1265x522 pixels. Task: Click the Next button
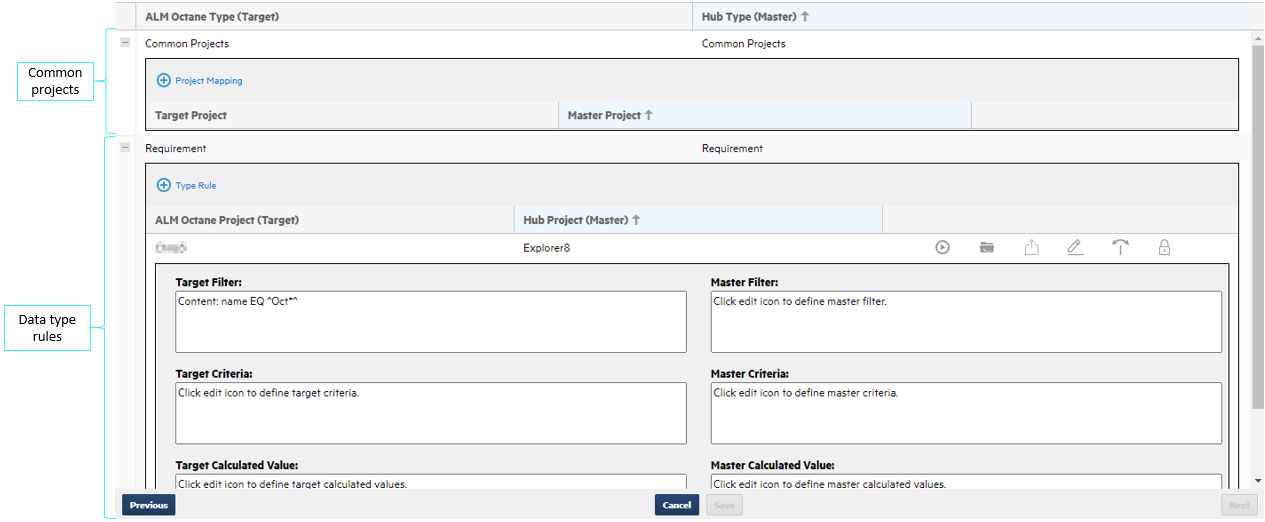point(1239,505)
